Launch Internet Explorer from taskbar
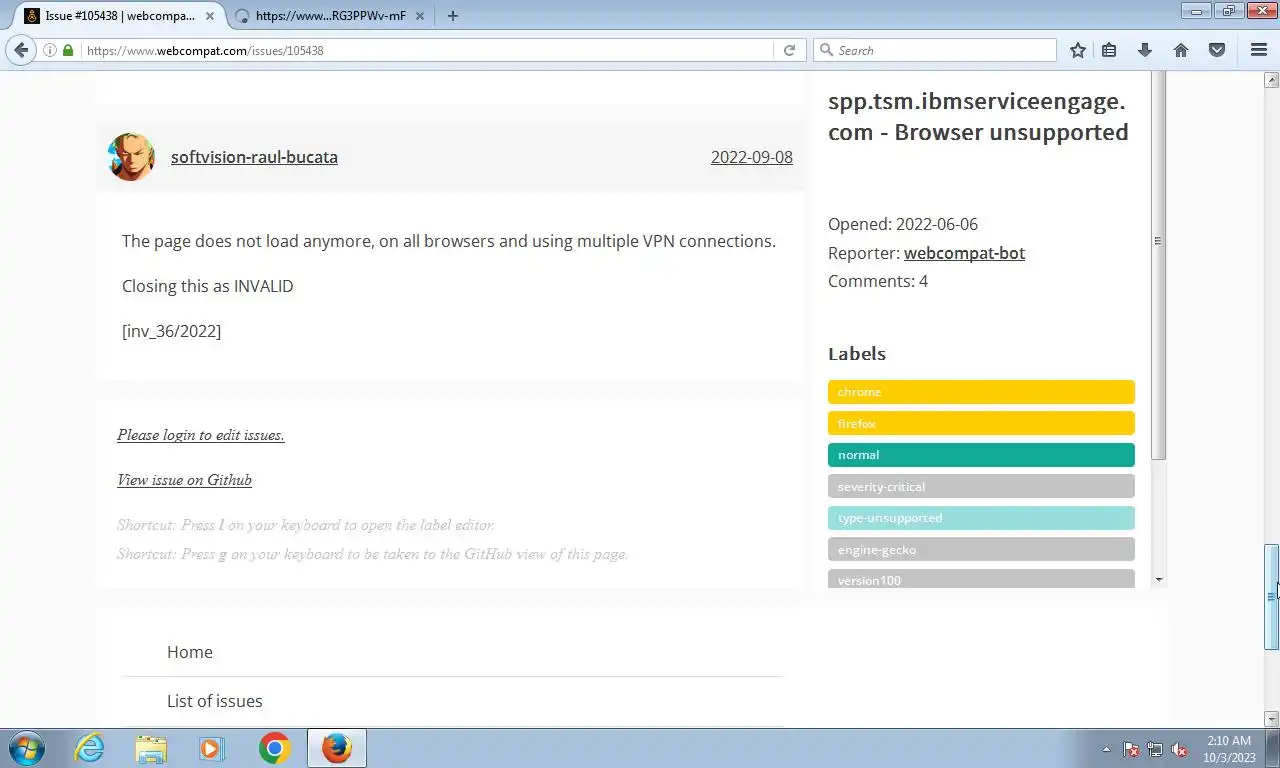1280x768 pixels. coord(90,748)
